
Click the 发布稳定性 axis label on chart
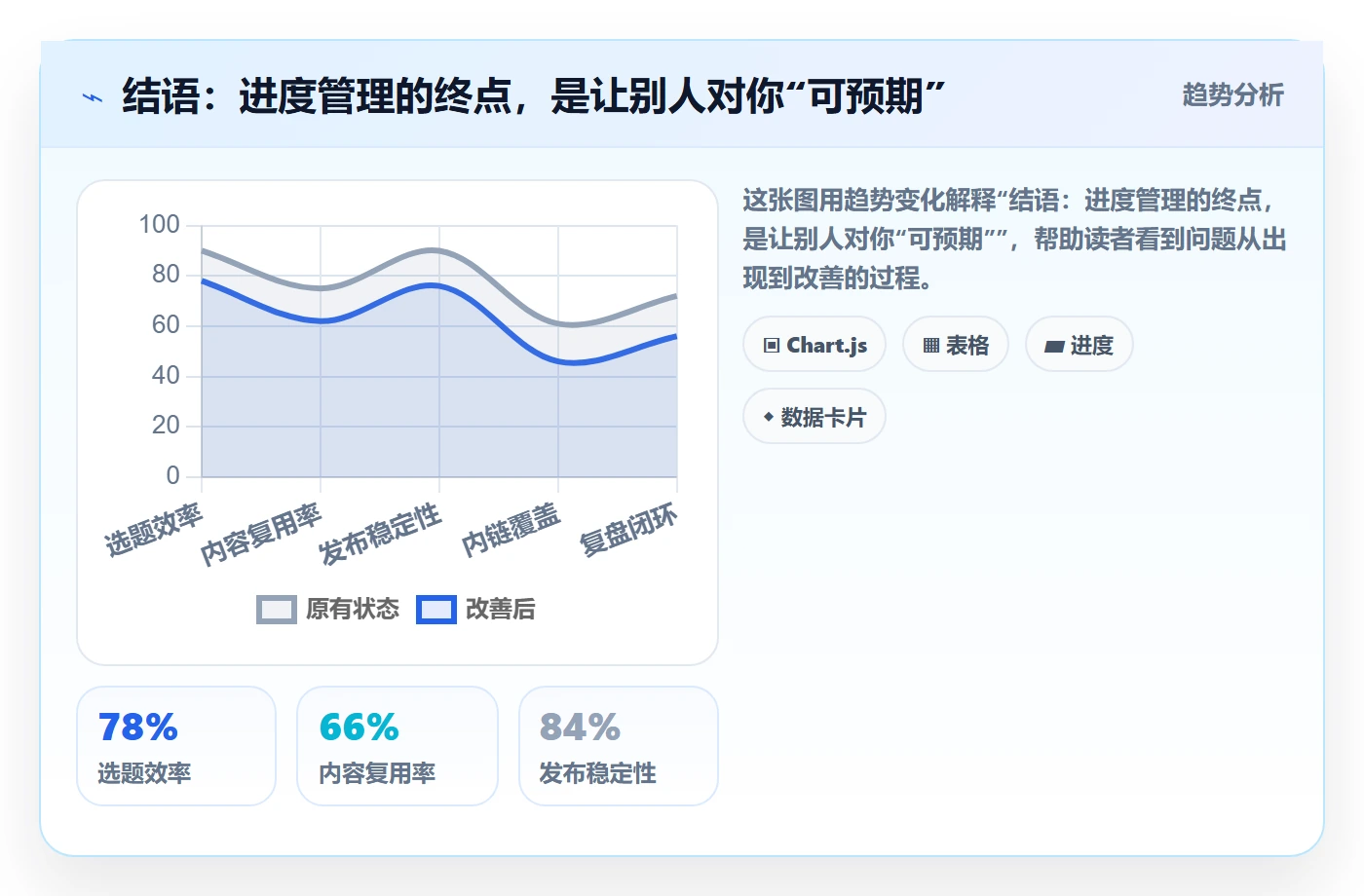coord(380,534)
